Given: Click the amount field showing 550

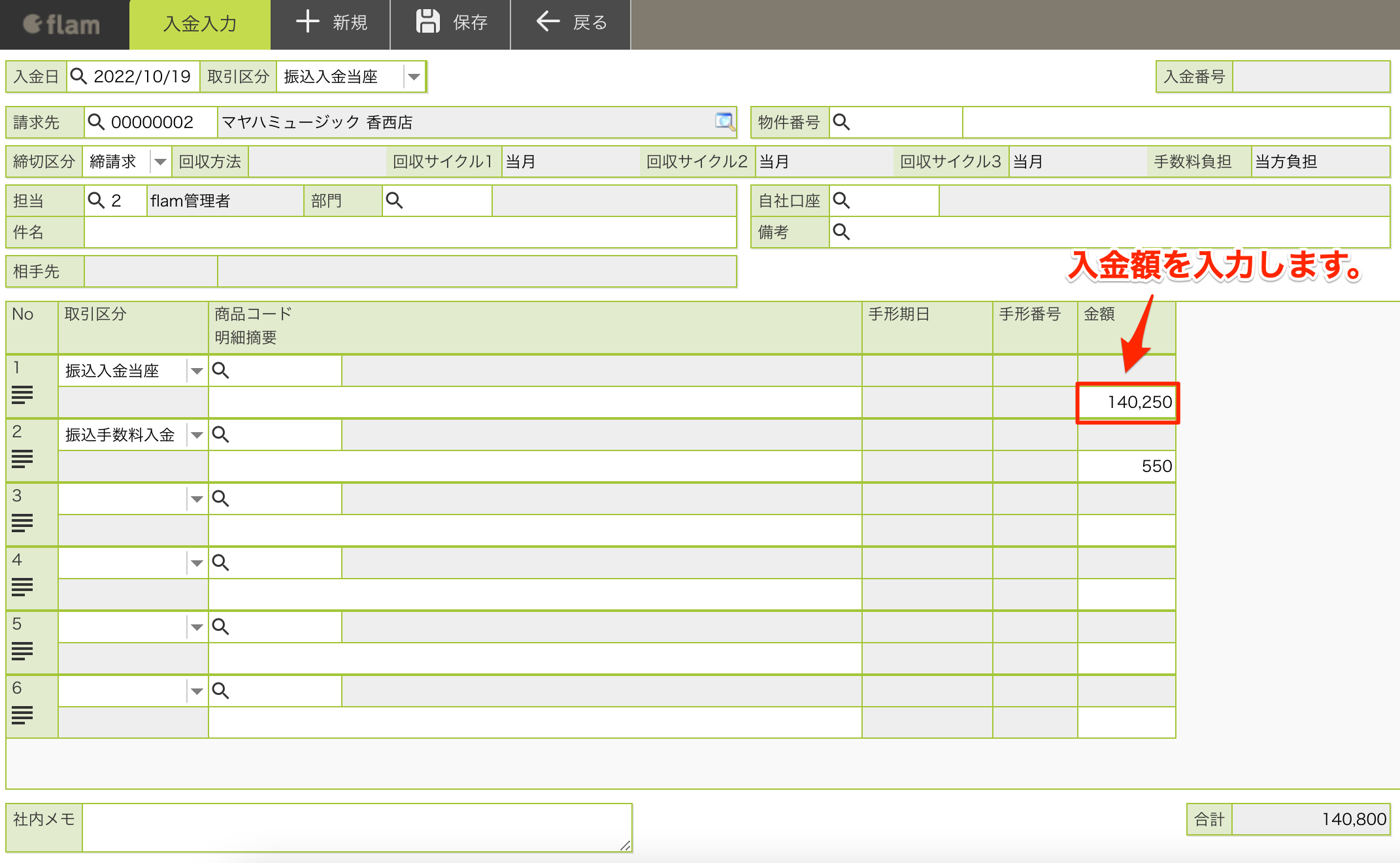Looking at the screenshot, I should coord(1127,466).
